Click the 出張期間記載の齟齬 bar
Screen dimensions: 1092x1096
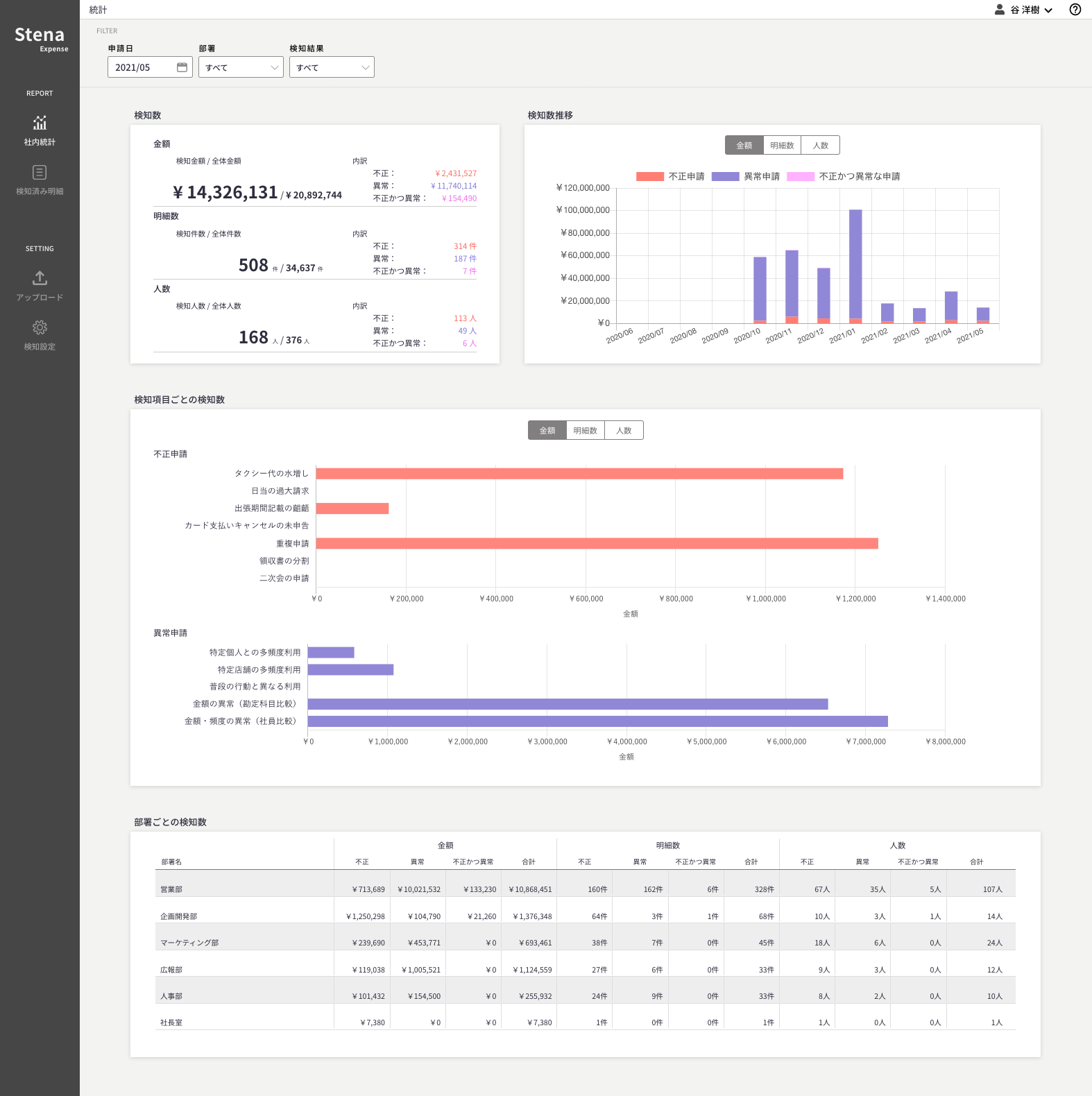click(x=352, y=508)
